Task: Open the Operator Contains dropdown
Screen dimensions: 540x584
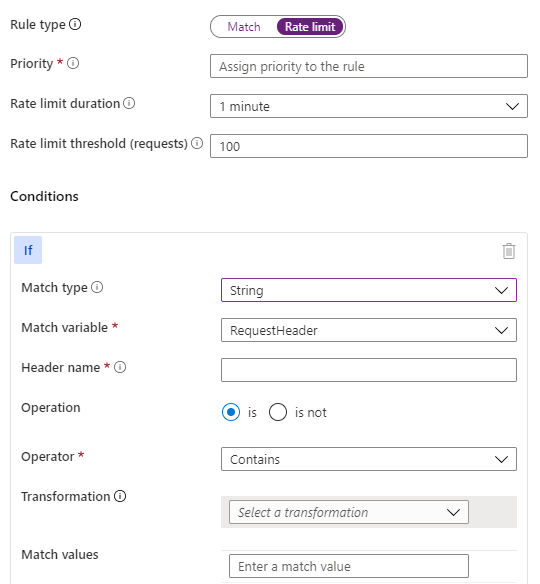Action: click(x=369, y=459)
